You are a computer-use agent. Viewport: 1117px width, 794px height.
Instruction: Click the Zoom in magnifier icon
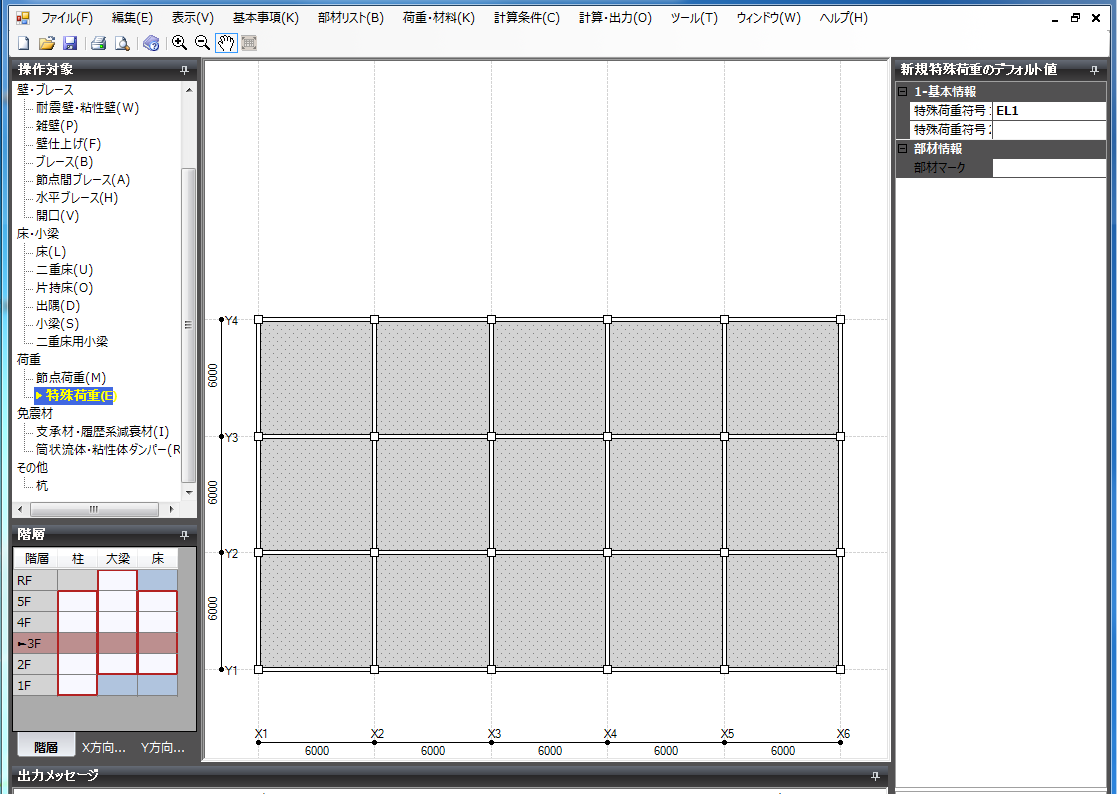point(180,43)
